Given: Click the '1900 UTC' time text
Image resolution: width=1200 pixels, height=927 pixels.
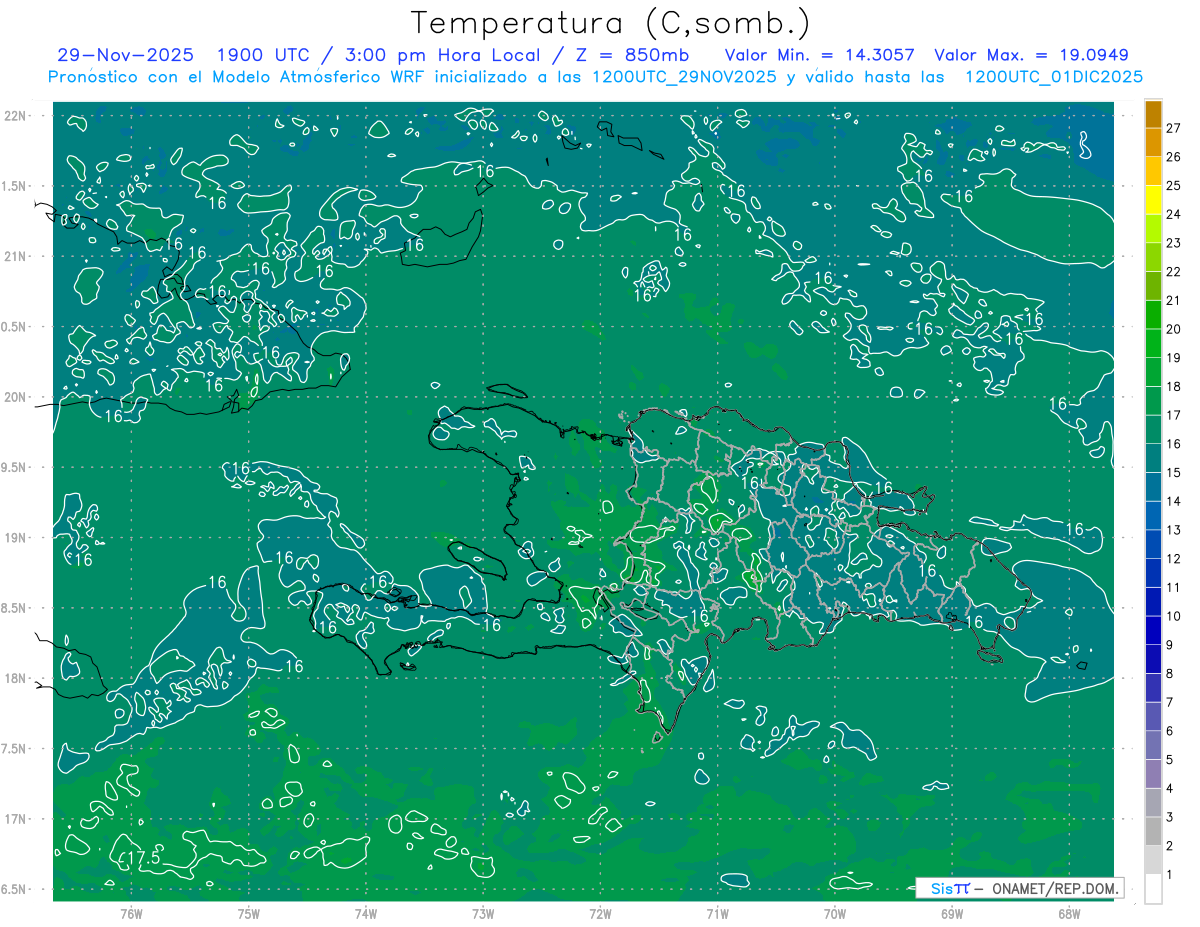Looking at the screenshot, I should 266,55.
